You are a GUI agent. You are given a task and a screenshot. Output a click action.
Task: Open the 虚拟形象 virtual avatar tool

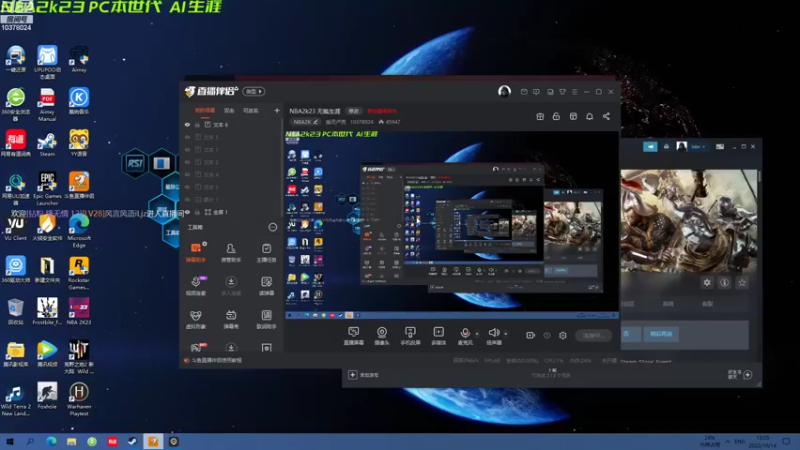(195, 319)
